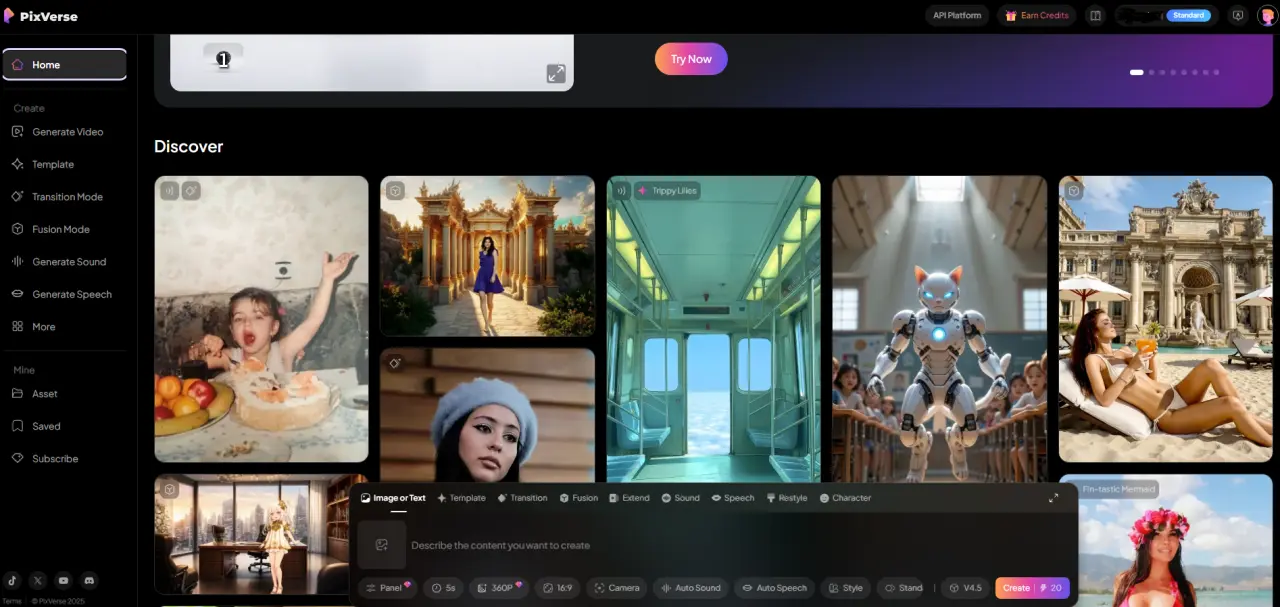This screenshot has height=607, width=1280.
Task: Open the V4.5 model version dropdown
Action: (965, 588)
